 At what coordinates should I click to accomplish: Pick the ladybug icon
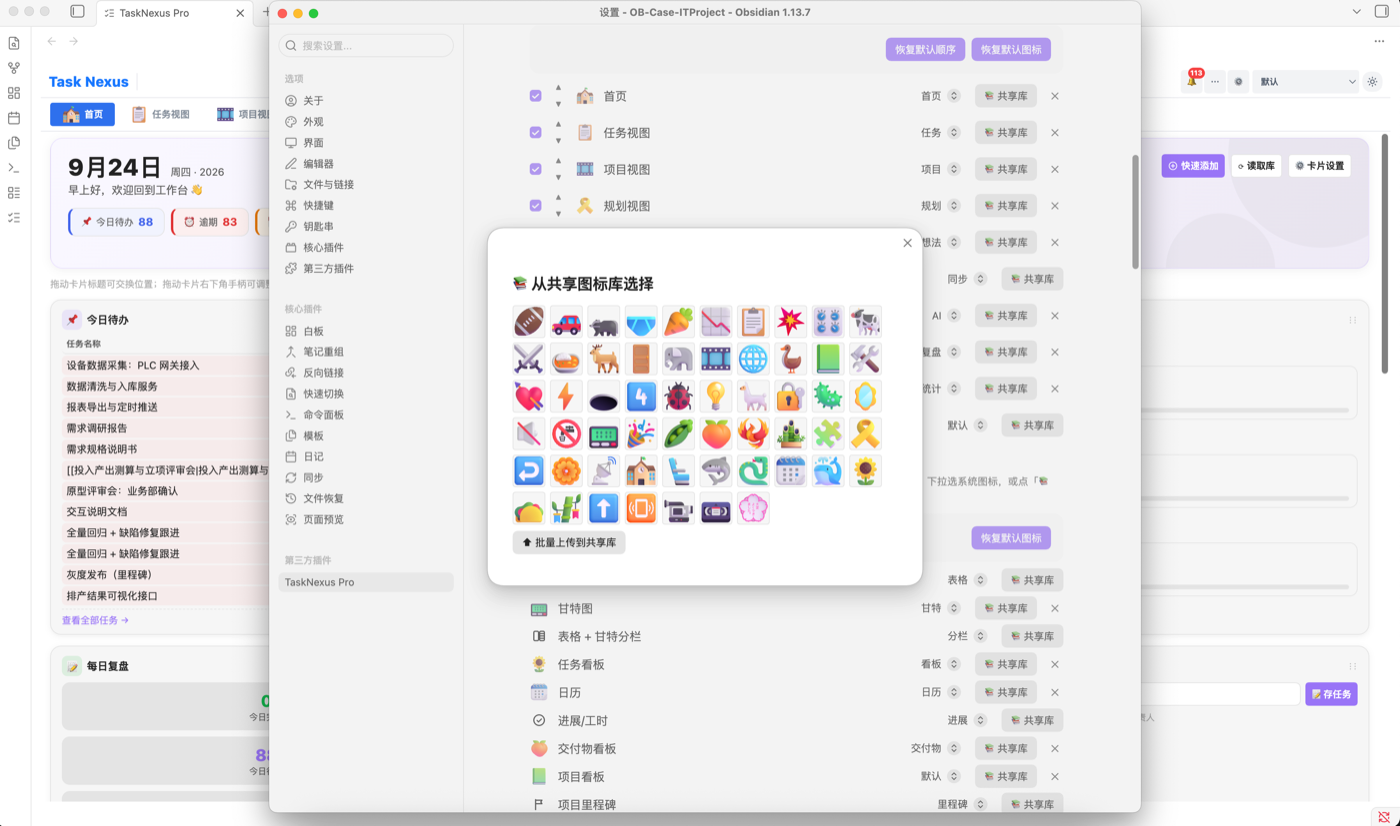[678, 396]
